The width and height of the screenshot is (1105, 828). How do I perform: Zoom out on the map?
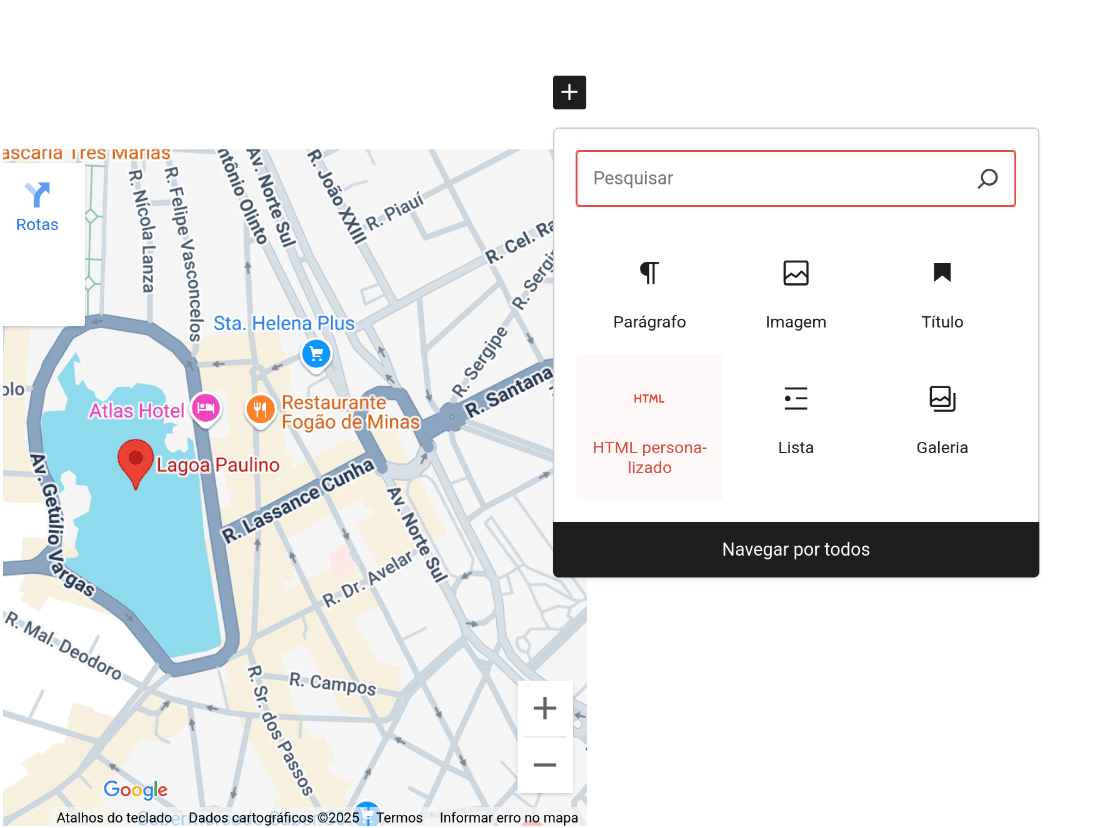545,765
